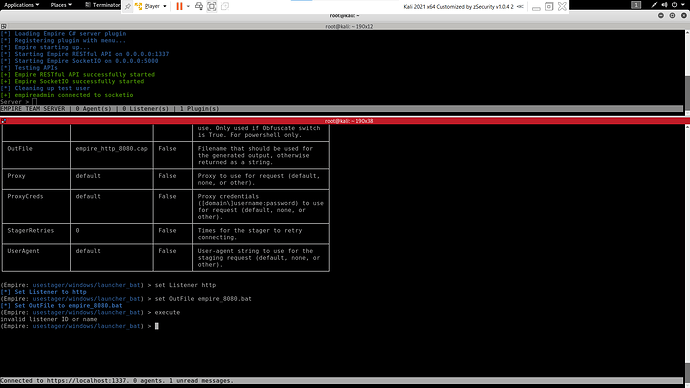Screen dimensions: 690x388
Task: Click the Unity mode icon
Action: tap(225, 6)
